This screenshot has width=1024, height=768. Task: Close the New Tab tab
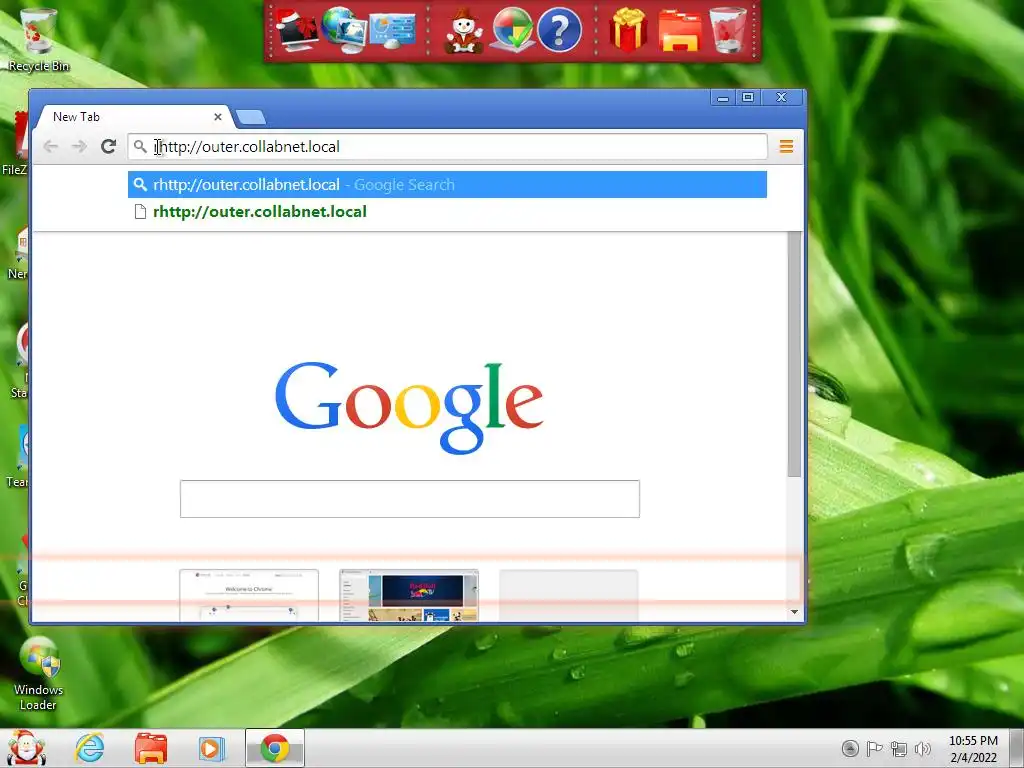[x=217, y=117]
